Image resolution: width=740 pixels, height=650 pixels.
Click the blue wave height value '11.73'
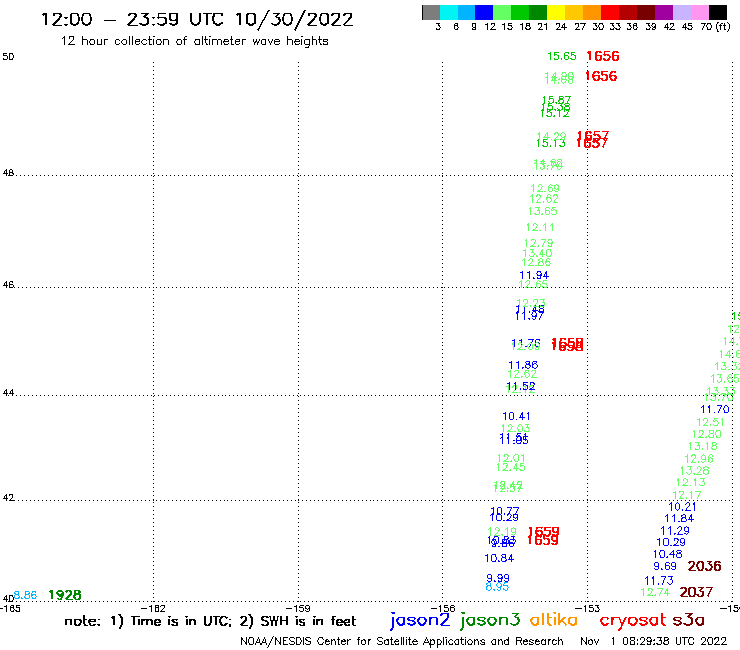pyautogui.click(x=659, y=580)
